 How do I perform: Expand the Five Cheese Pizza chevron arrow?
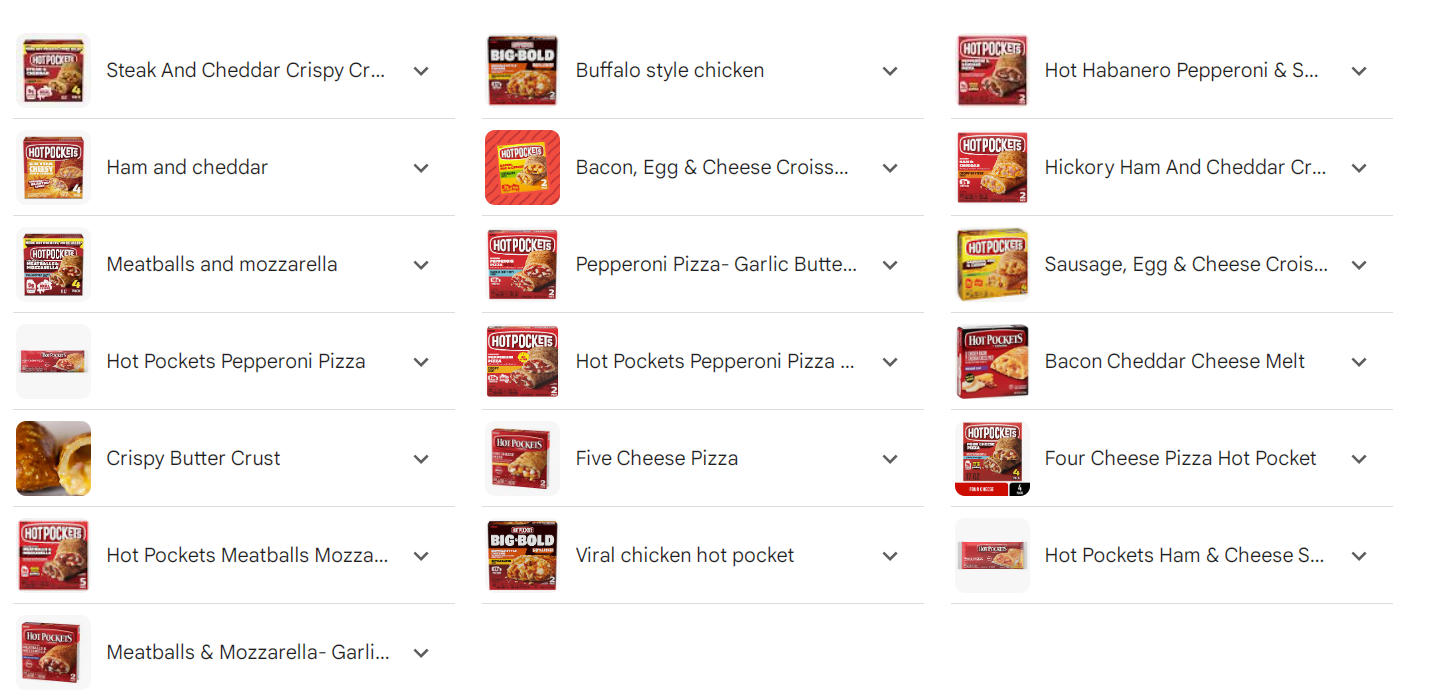[x=890, y=459]
